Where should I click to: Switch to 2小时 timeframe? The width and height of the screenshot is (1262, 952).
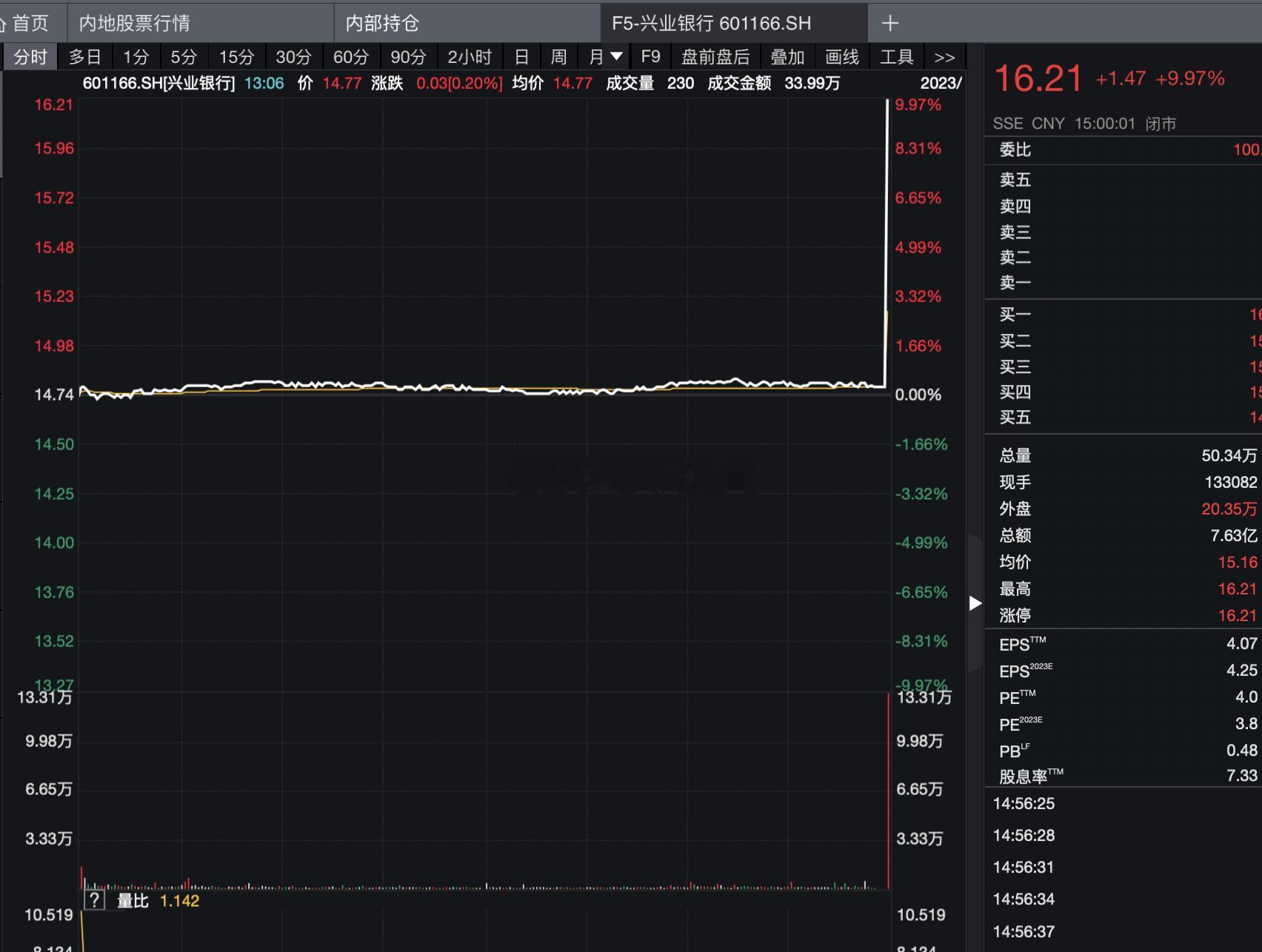(x=470, y=57)
